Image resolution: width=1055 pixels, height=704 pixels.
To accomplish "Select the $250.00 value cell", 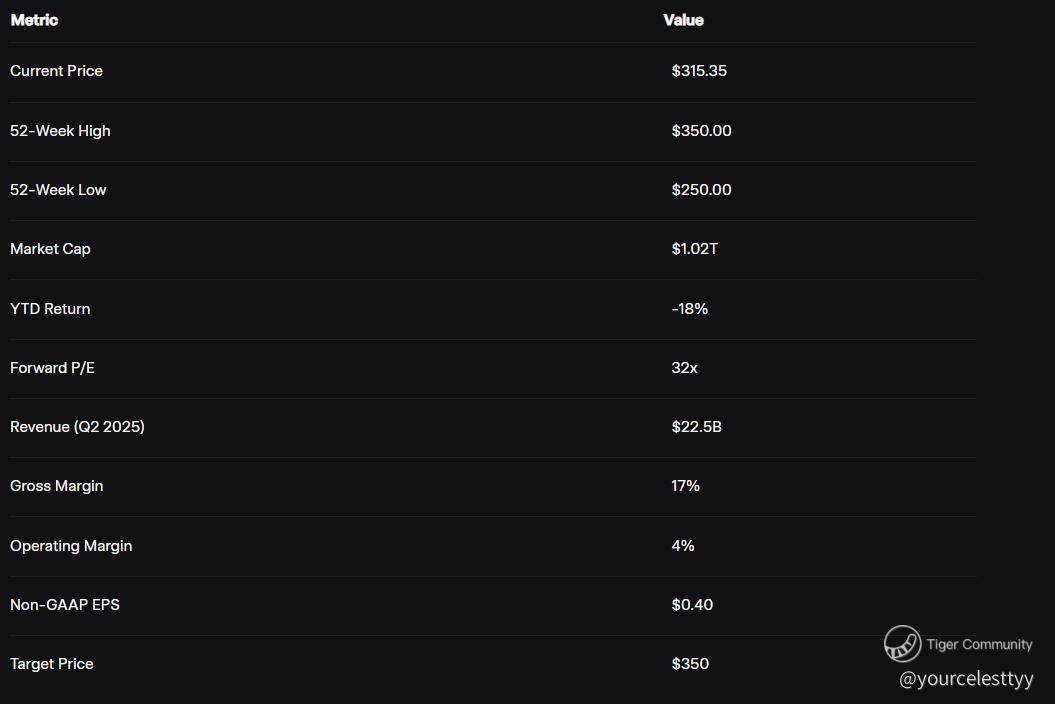I will click(x=701, y=190).
